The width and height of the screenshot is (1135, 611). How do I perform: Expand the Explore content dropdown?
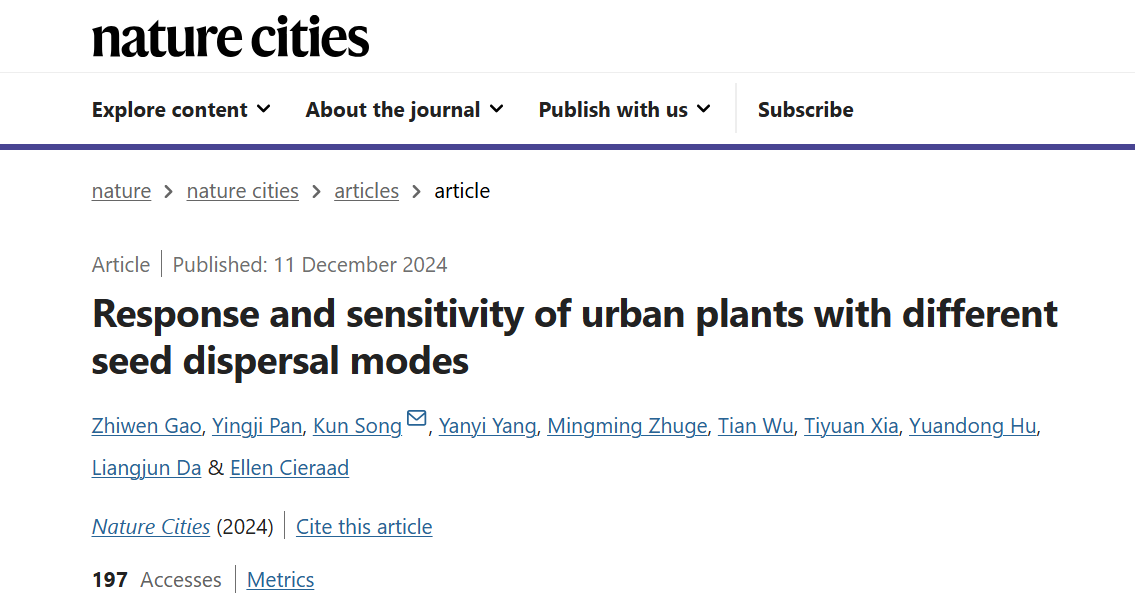point(181,110)
